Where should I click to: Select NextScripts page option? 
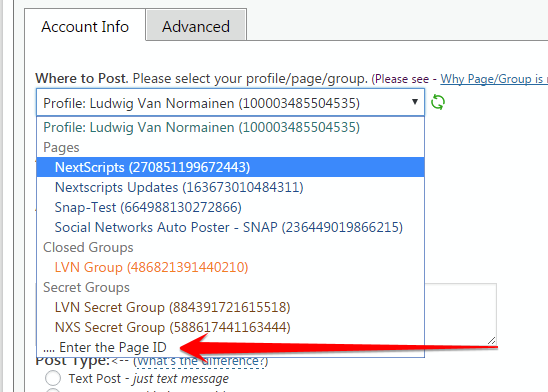pyautogui.click(x=230, y=167)
